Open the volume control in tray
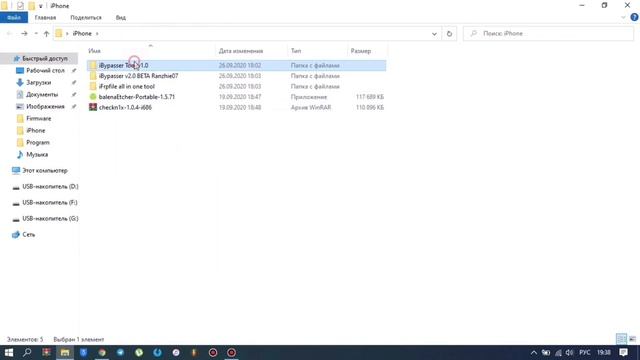The height and width of the screenshot is (360, 640). pyautogui.click(x=569, y=353)
